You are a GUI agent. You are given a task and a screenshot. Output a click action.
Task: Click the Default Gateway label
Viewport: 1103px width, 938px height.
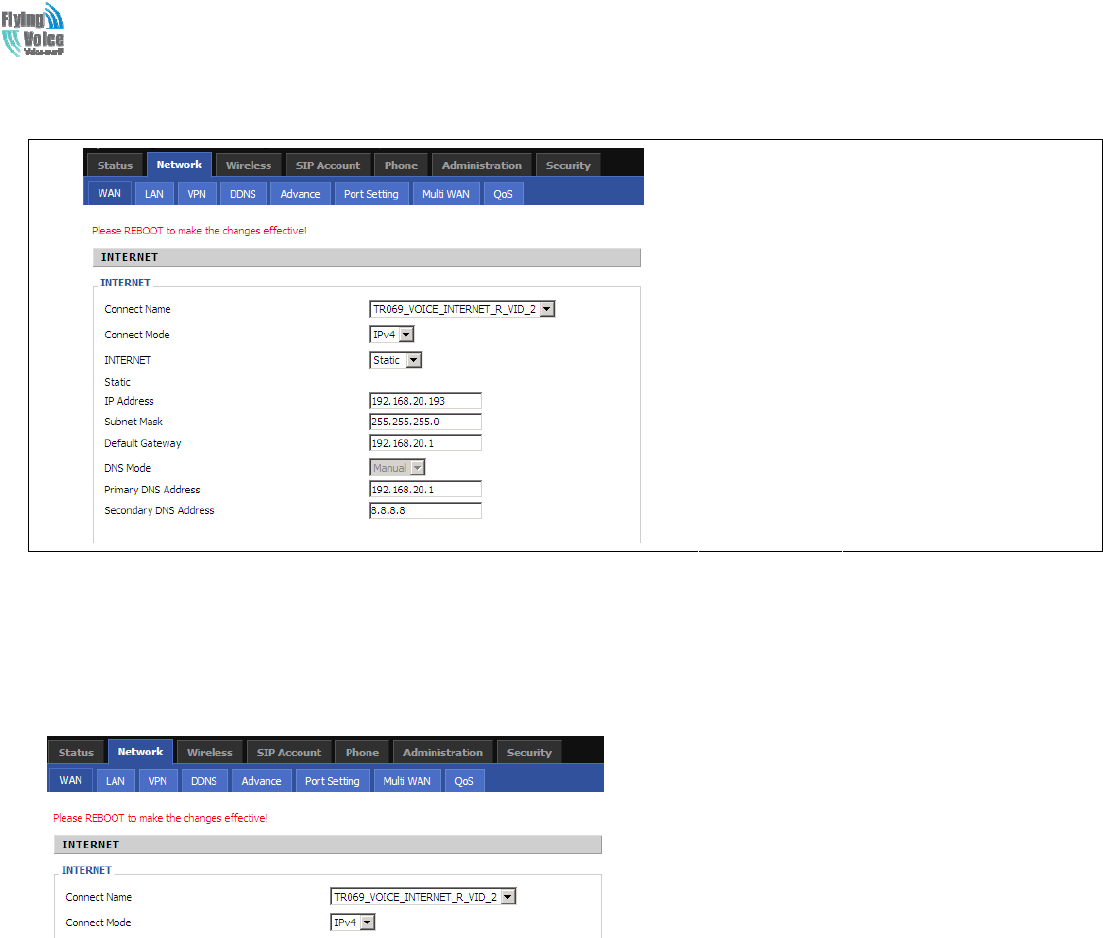[143, 443]
